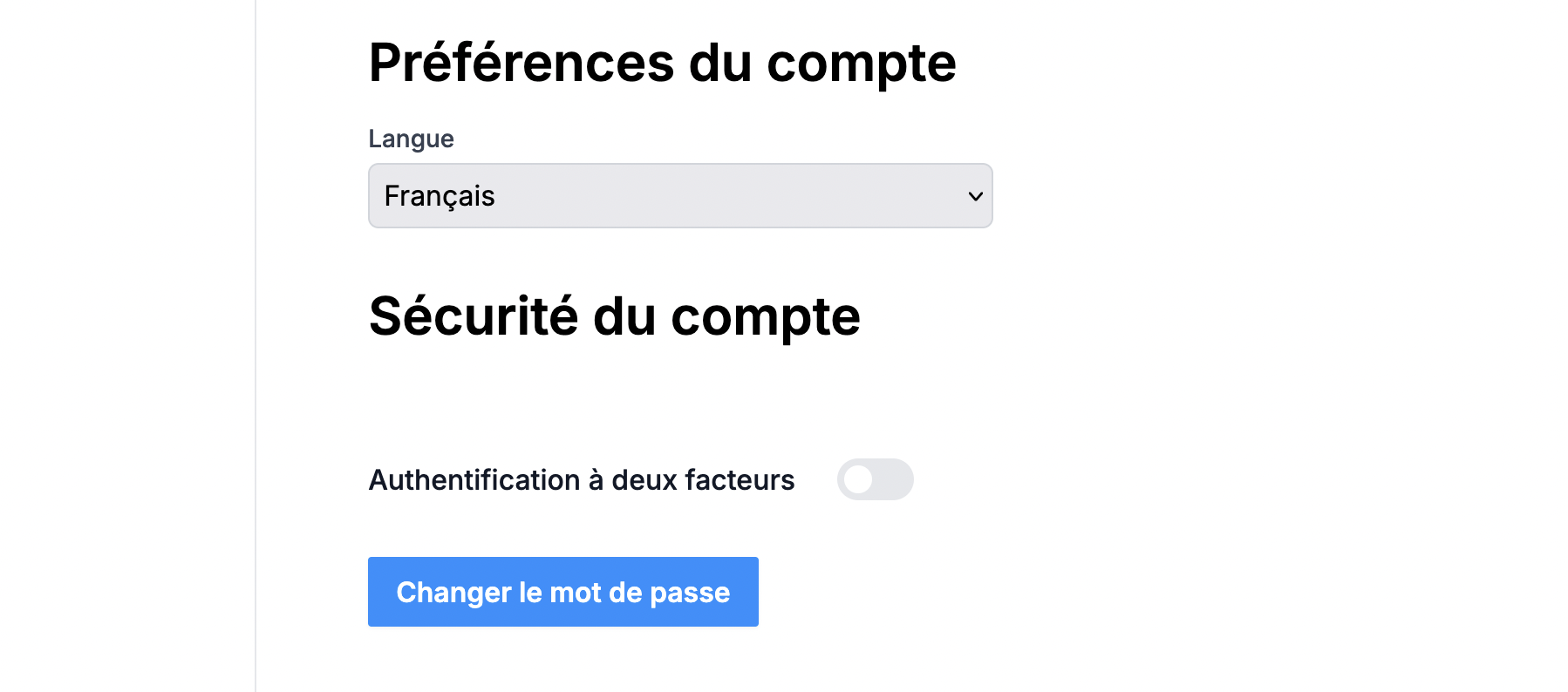1568x692 pixels.
Task: Click the word "Préférences" in the heading
Action: point(521,63)
